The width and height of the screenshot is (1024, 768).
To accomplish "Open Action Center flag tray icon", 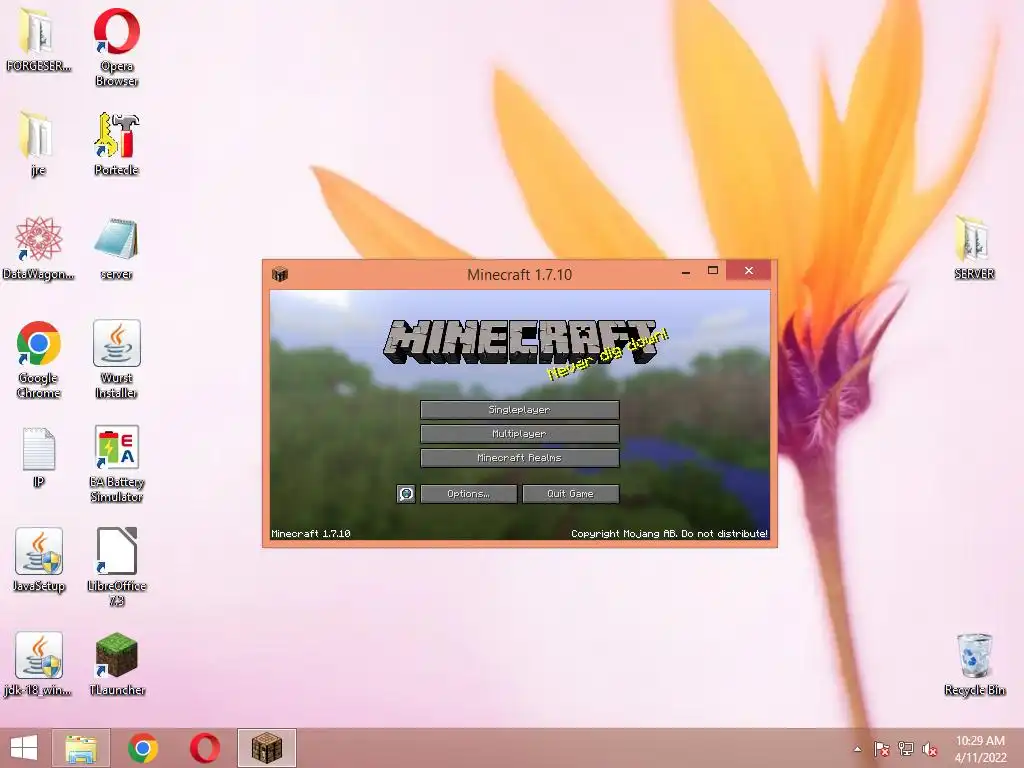I will tap(881, 749).
